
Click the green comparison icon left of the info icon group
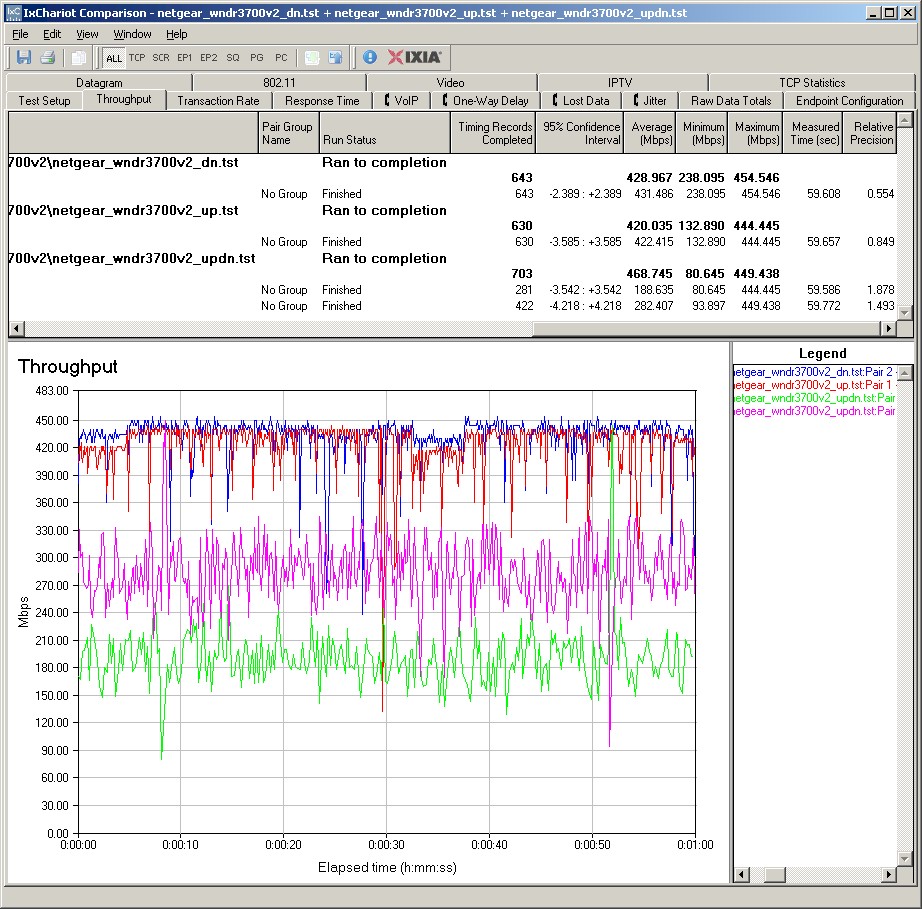[312, 58]
